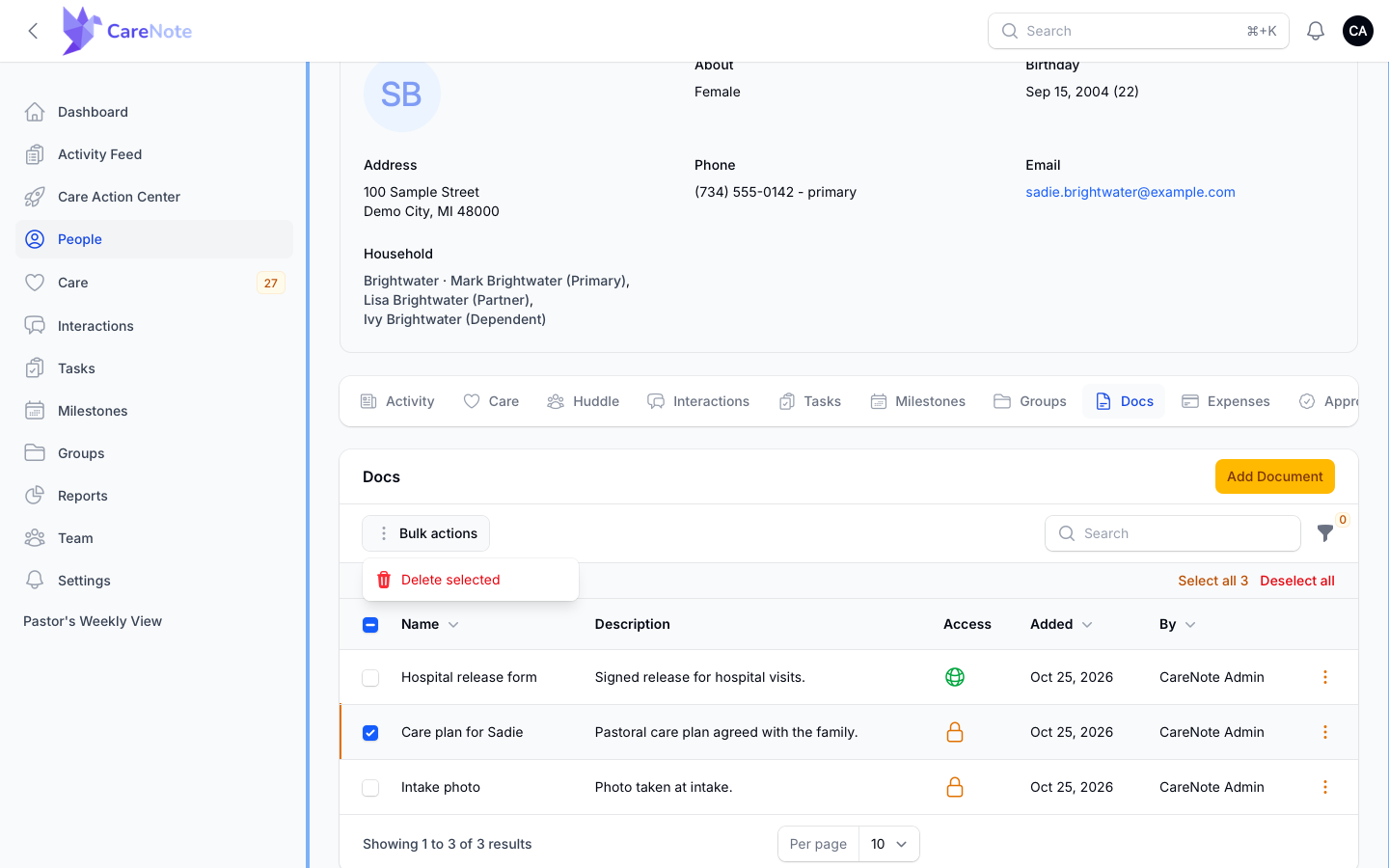Expand the Bulk actions menu
Image resolution: width=1389 pixels, height=868 pixels.
coord(426,533)
